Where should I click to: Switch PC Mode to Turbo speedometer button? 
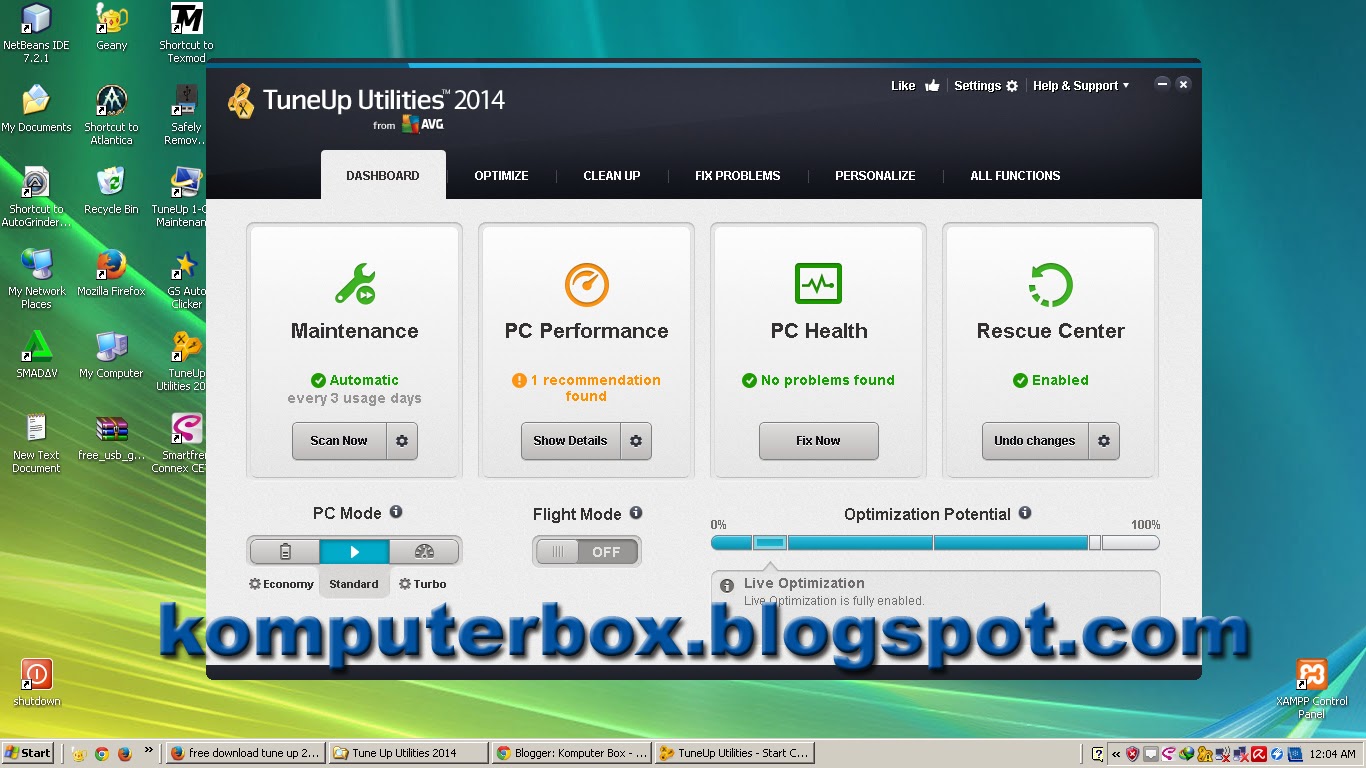(424, 551)
